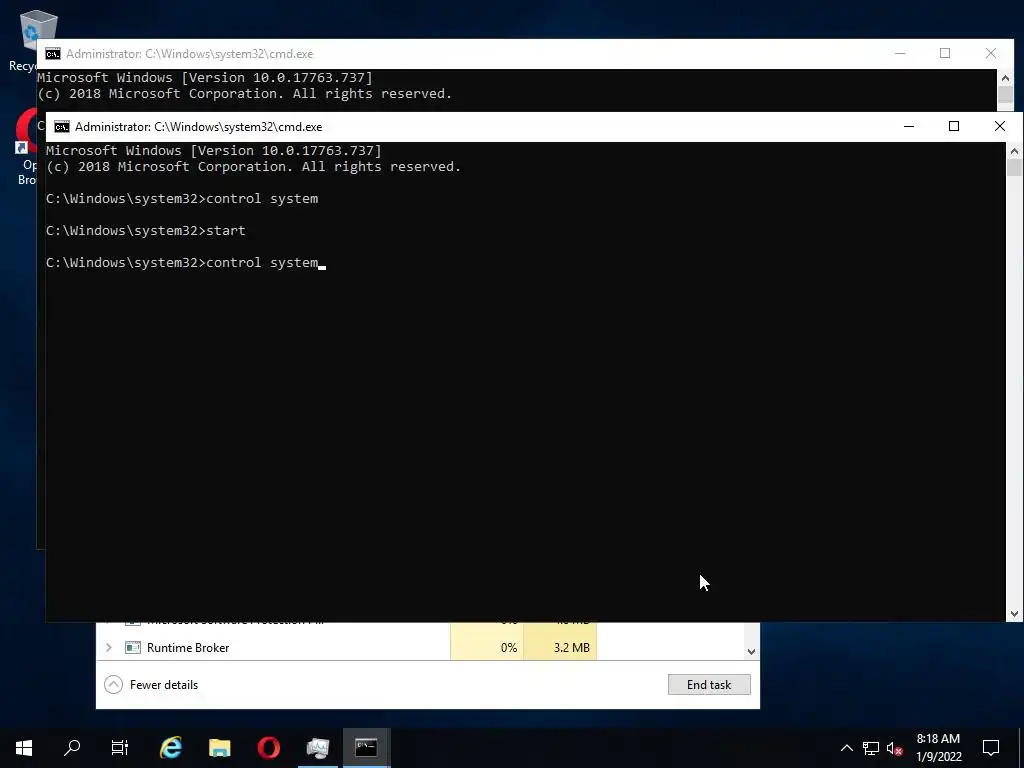The height and width of the screenshot is (768, 1024).
Task: Open Action Center notifications icon
Action: (991, 748)
